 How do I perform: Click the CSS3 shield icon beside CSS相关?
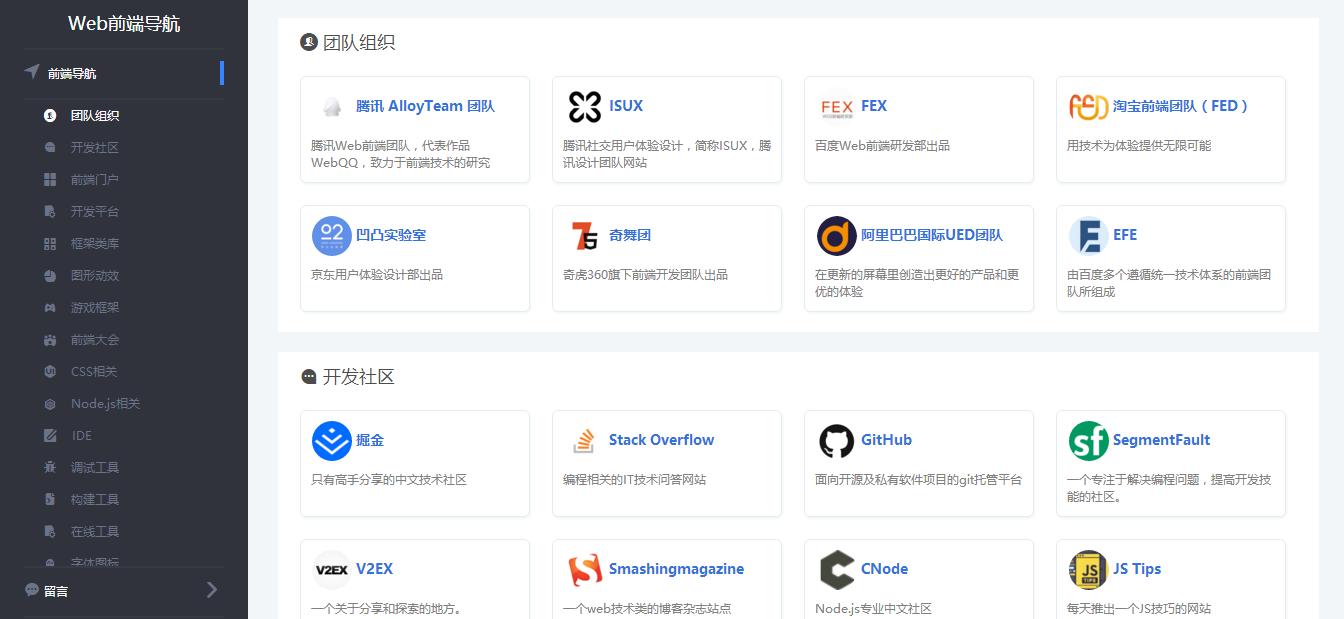50,372
